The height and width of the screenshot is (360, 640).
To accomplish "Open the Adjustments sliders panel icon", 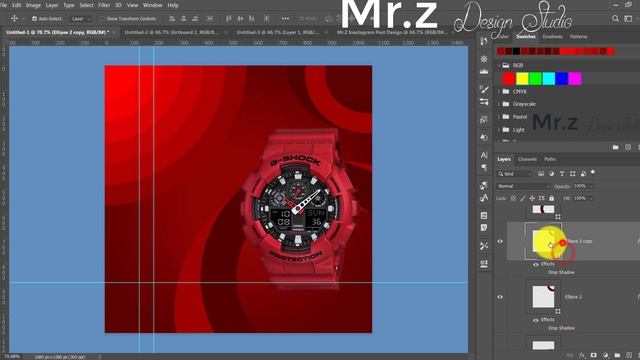I will click(484, 102).
